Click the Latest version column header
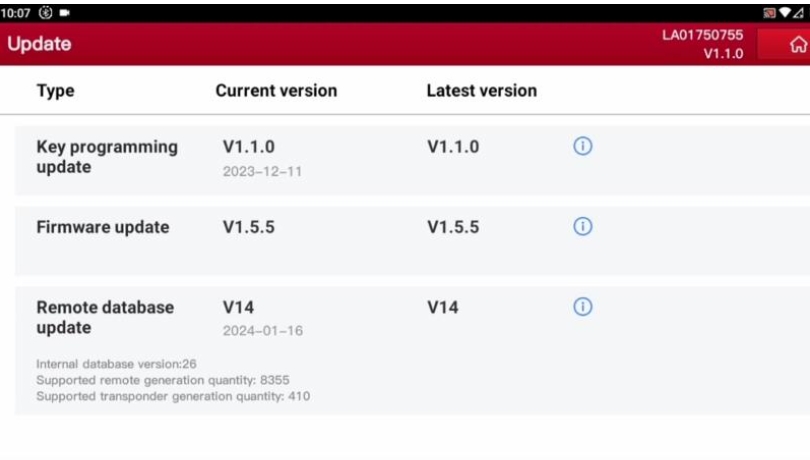810x460 pixels. click(481, 90)
